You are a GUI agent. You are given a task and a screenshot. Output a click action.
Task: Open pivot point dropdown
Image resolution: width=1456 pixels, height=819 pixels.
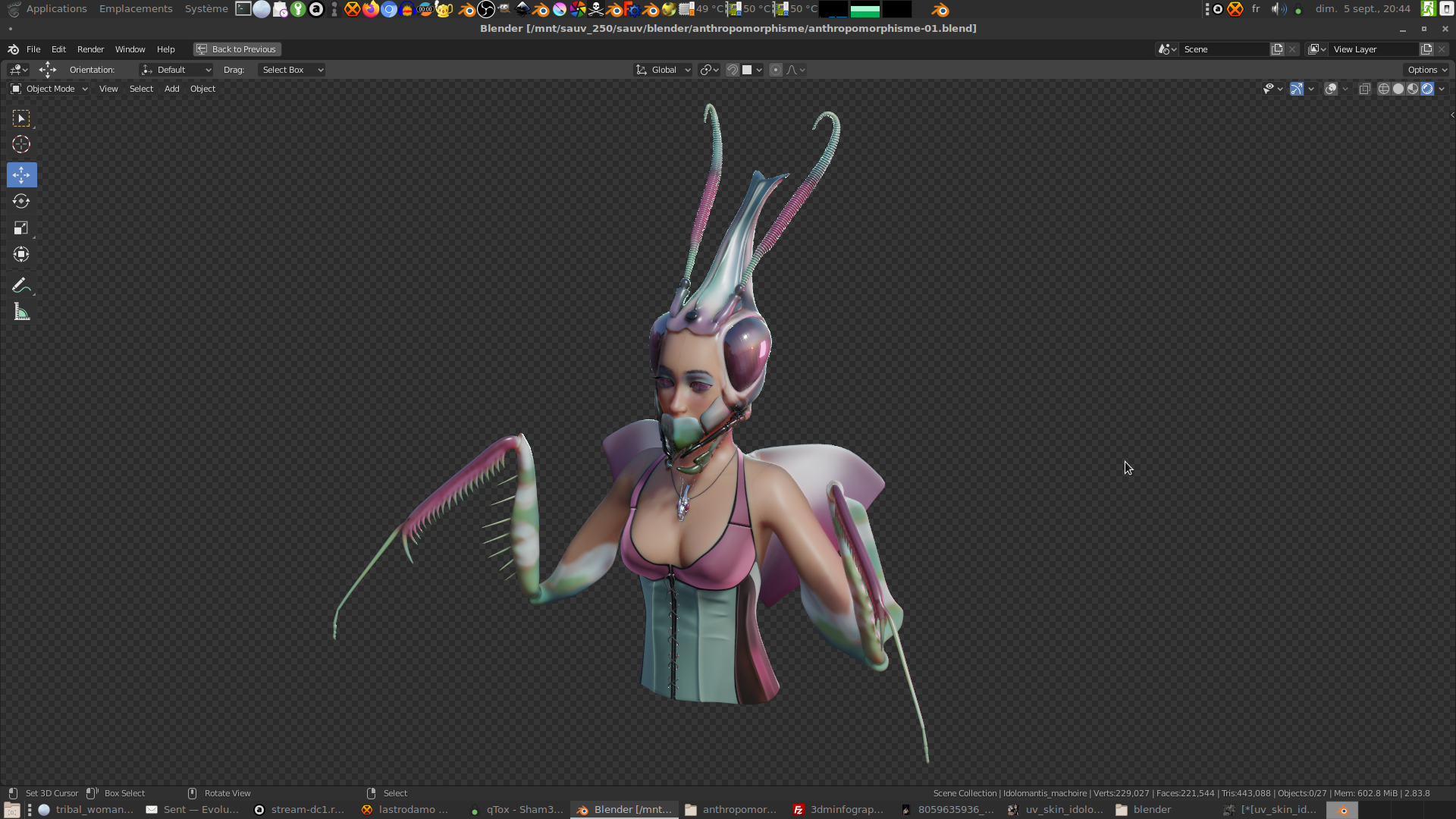click(710, 70)
